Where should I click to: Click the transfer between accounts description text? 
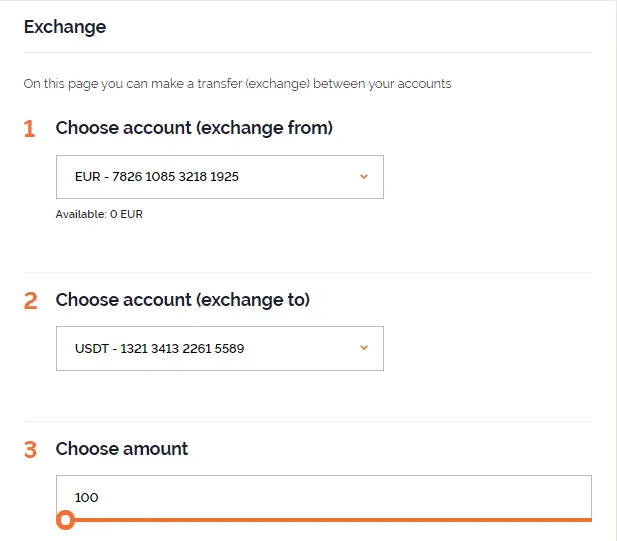coord(237,84)
